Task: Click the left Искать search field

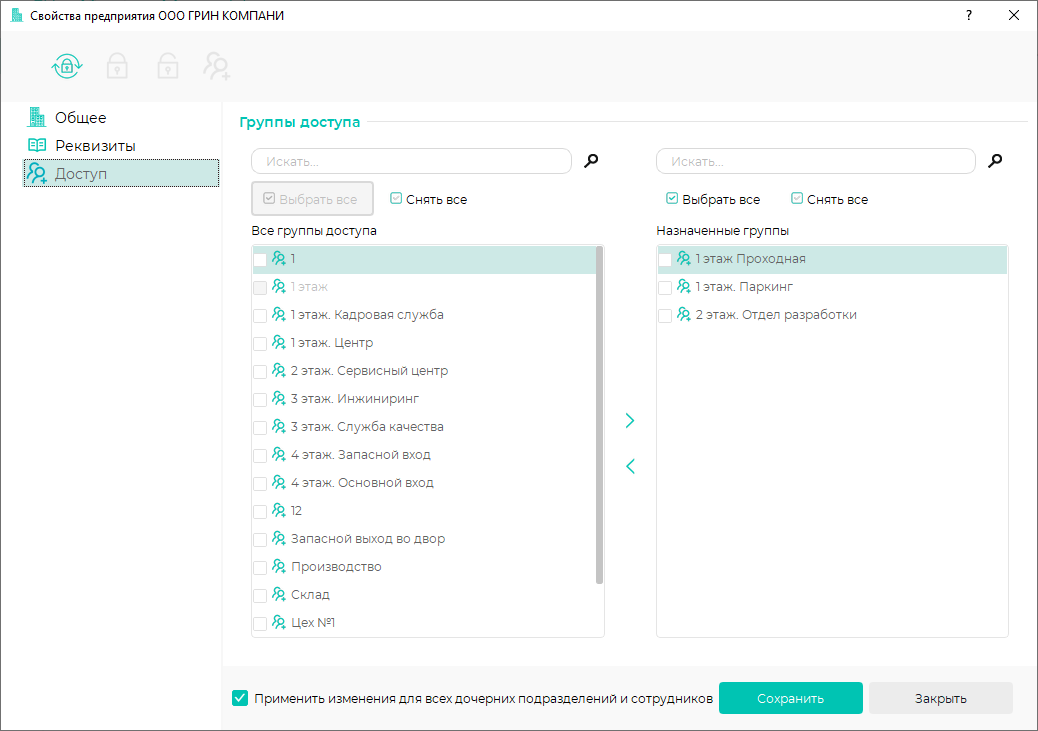Action: (411, 161)
